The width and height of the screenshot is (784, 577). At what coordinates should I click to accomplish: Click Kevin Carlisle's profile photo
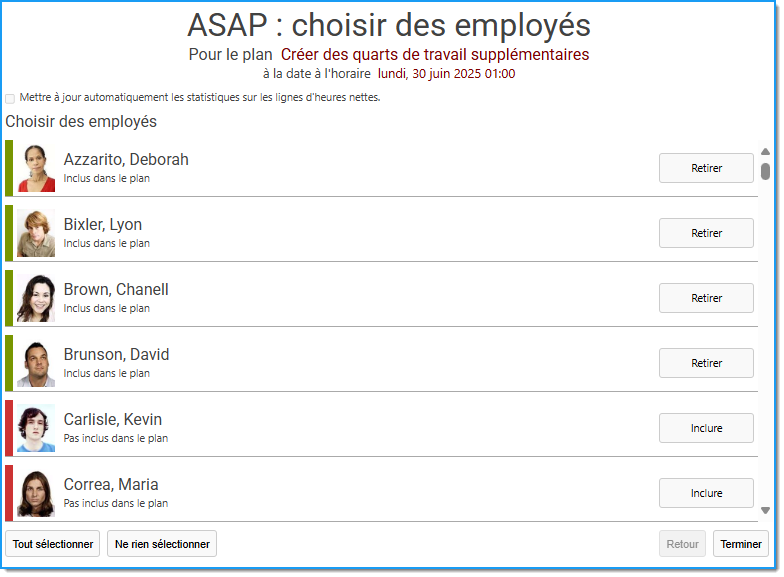click(x=36, y=428)
